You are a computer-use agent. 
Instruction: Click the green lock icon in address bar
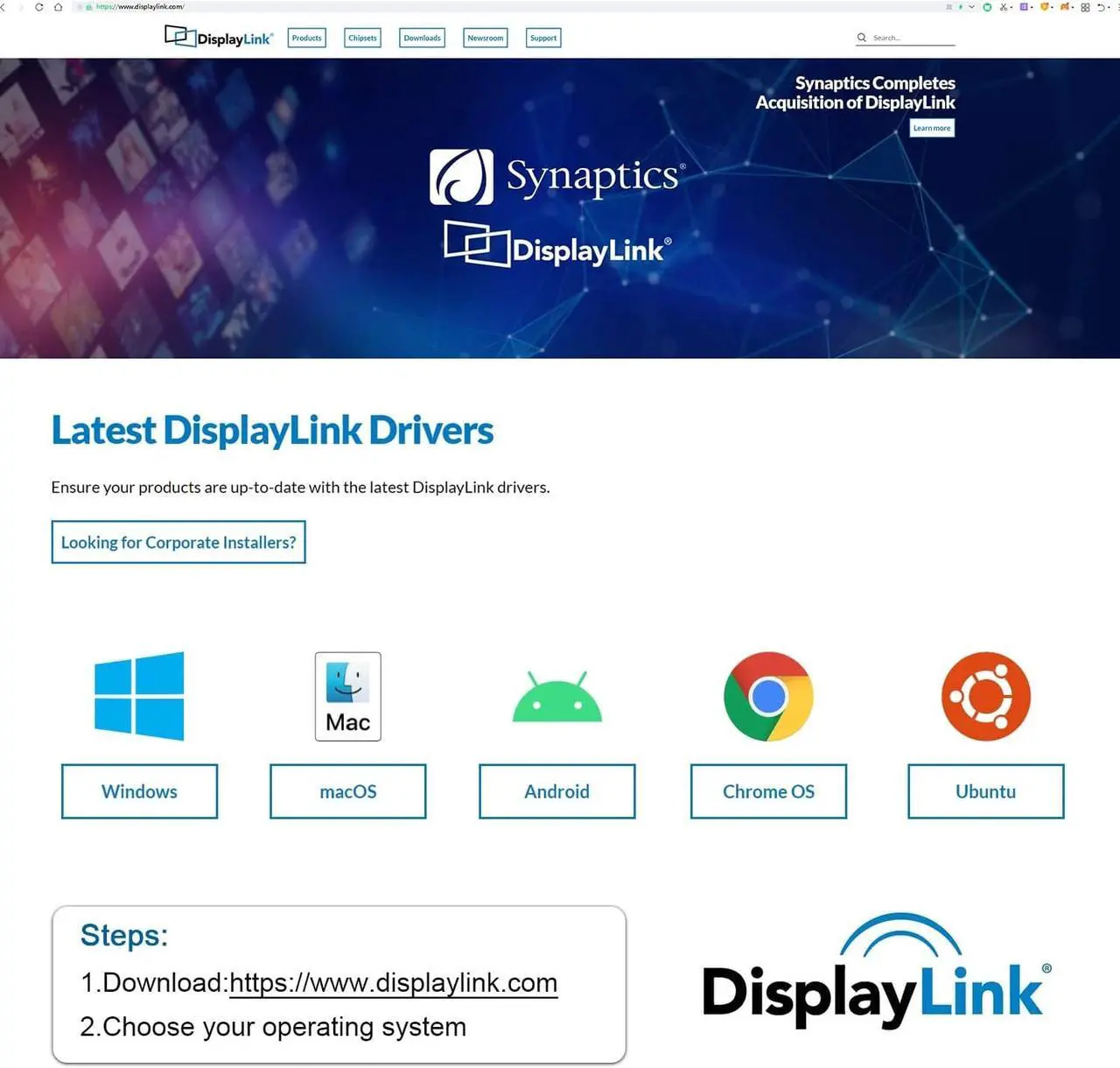tap(88, 7)
